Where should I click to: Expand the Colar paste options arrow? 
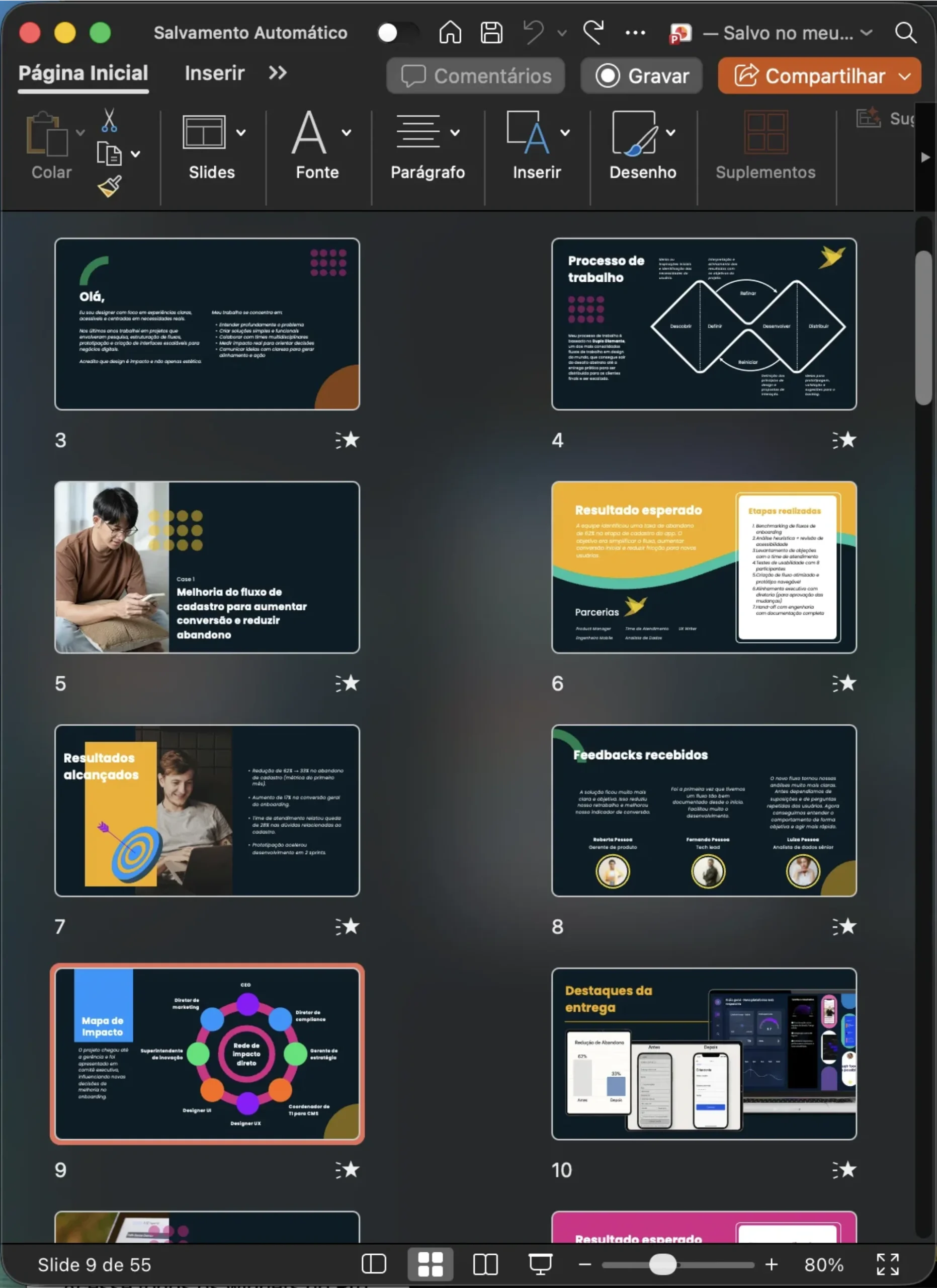click(80, 132)
